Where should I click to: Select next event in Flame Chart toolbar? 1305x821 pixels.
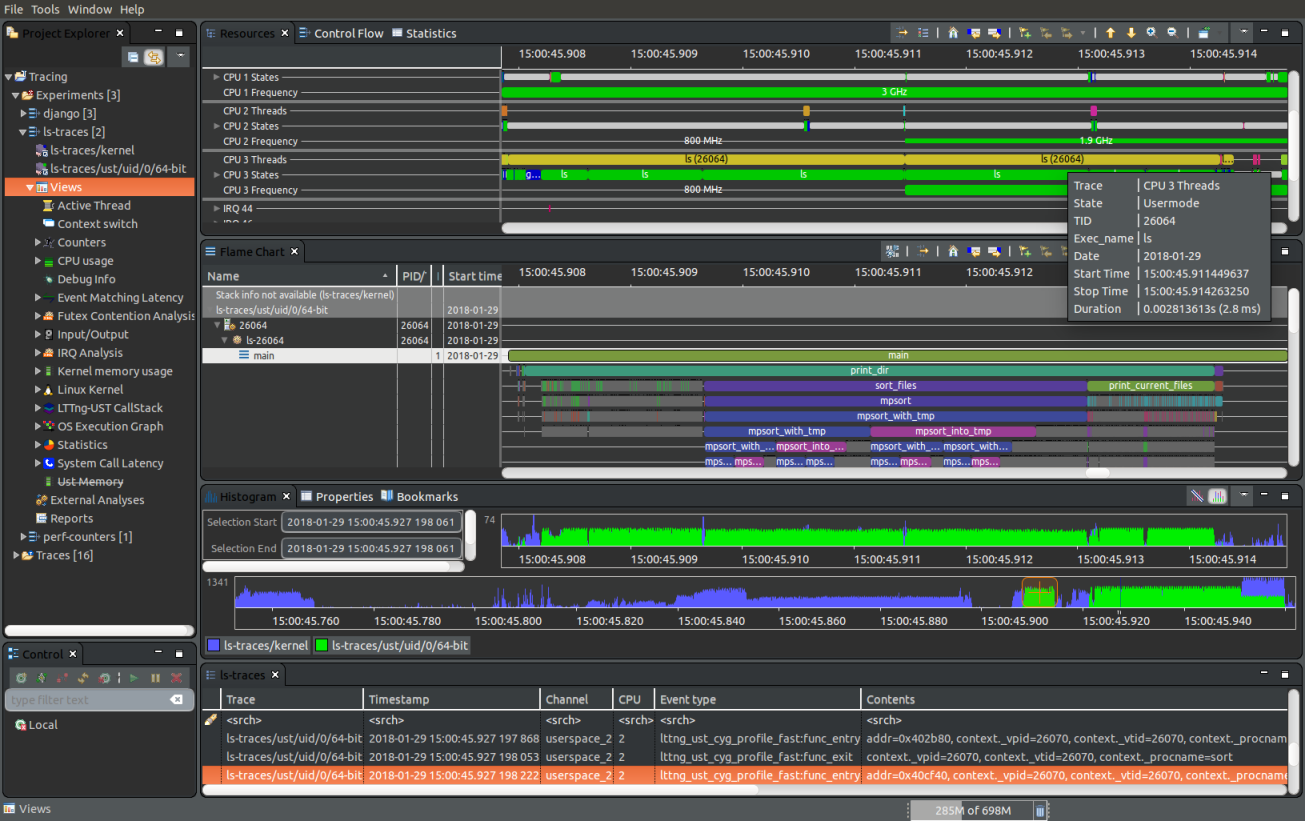(x=995, y=251)
